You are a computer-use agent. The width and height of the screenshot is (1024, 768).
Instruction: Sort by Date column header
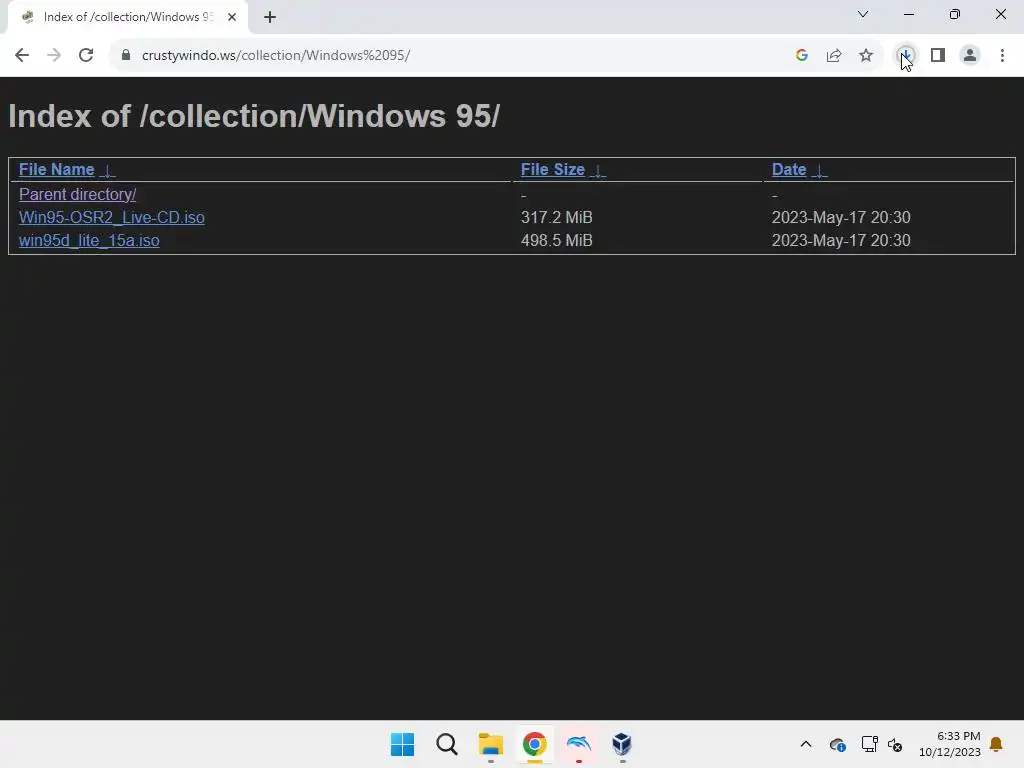pos(789,170)
